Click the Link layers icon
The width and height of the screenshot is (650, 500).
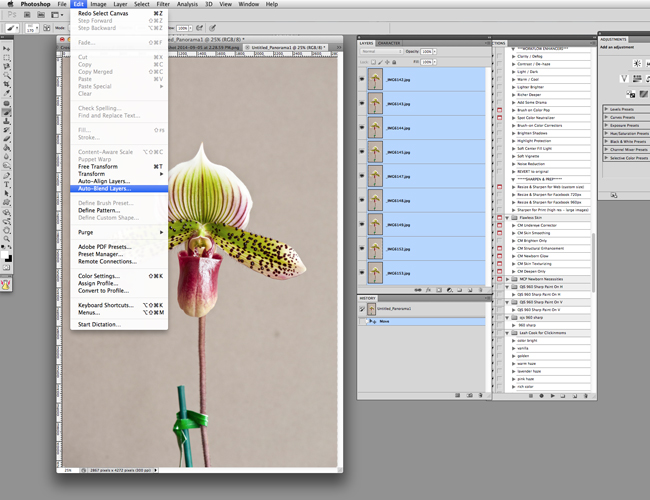pos(418,290)
